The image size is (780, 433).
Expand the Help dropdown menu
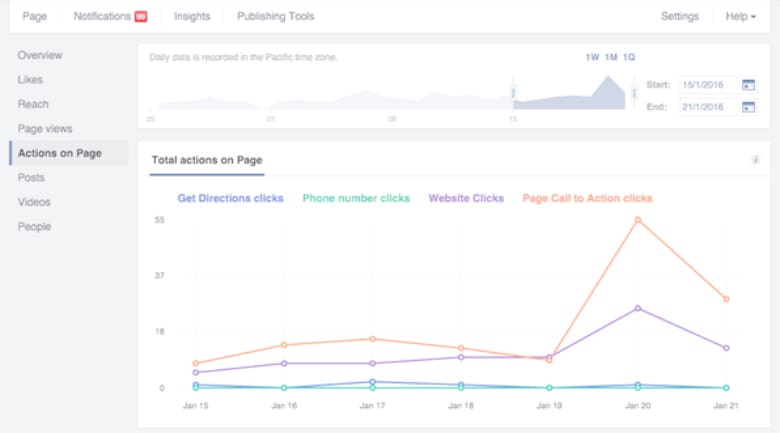[x=740, y=16]
